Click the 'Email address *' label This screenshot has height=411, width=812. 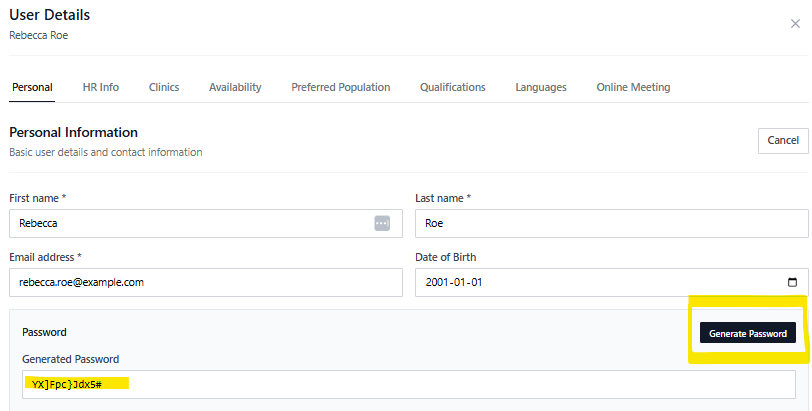46,257
